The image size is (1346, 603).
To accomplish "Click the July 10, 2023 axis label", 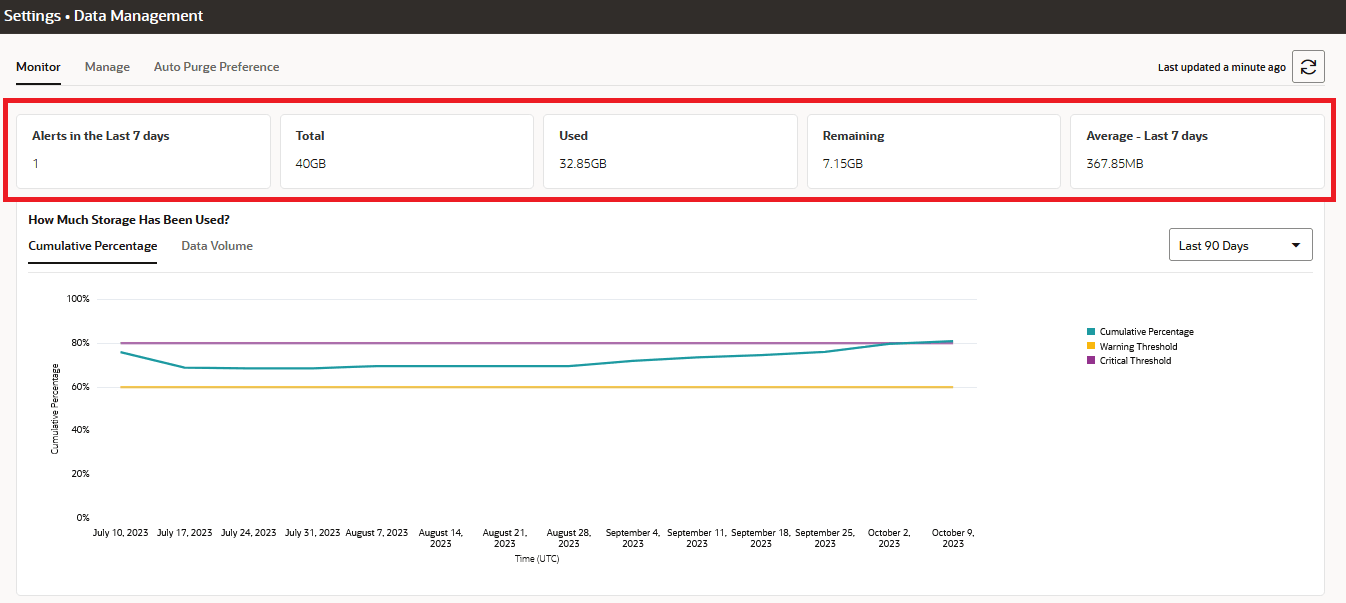I will 120,533.
